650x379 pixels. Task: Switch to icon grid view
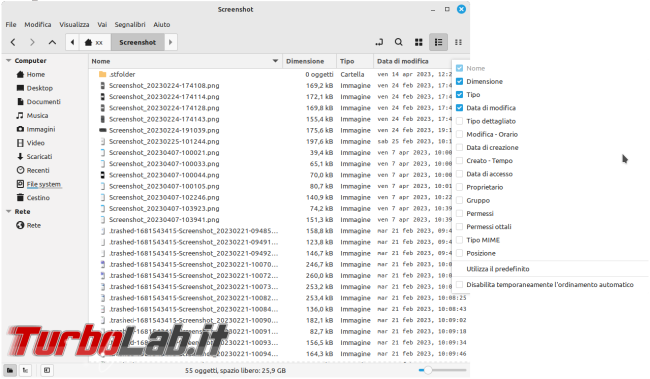pyautogui.click(x=419, y=42)
